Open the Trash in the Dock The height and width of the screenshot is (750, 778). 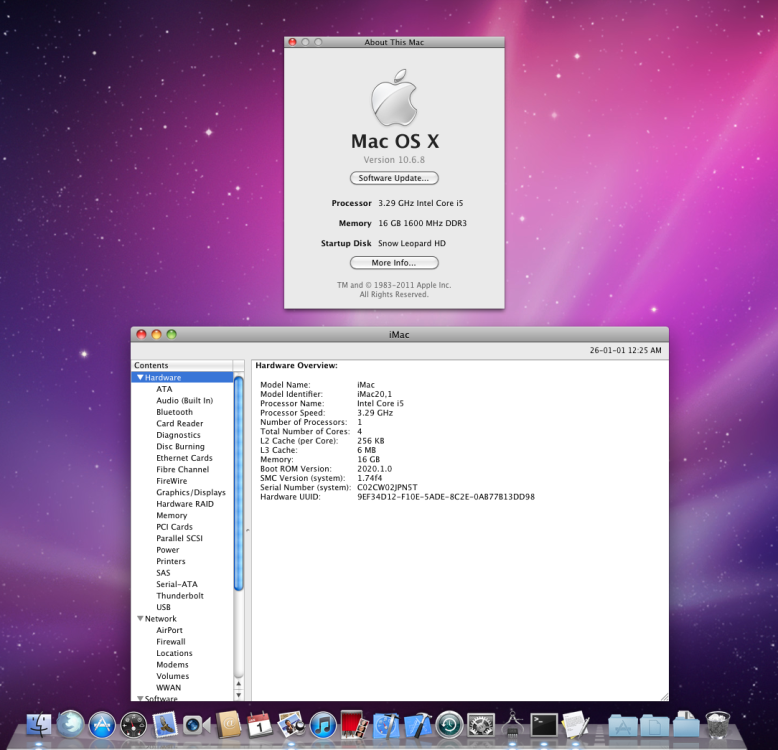tap(717, 725)
